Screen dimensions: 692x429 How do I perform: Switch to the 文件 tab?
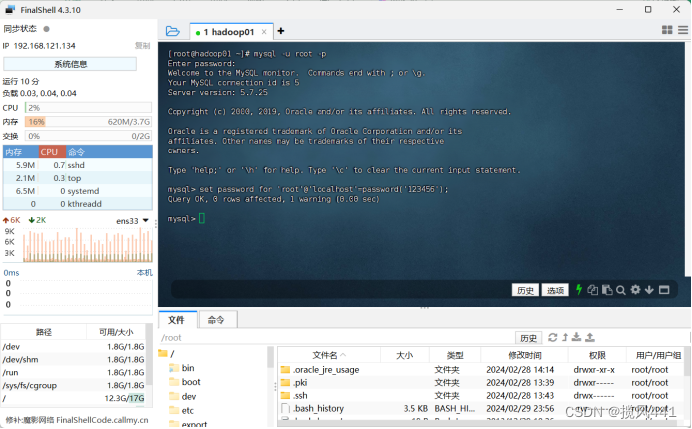point(177,320)
